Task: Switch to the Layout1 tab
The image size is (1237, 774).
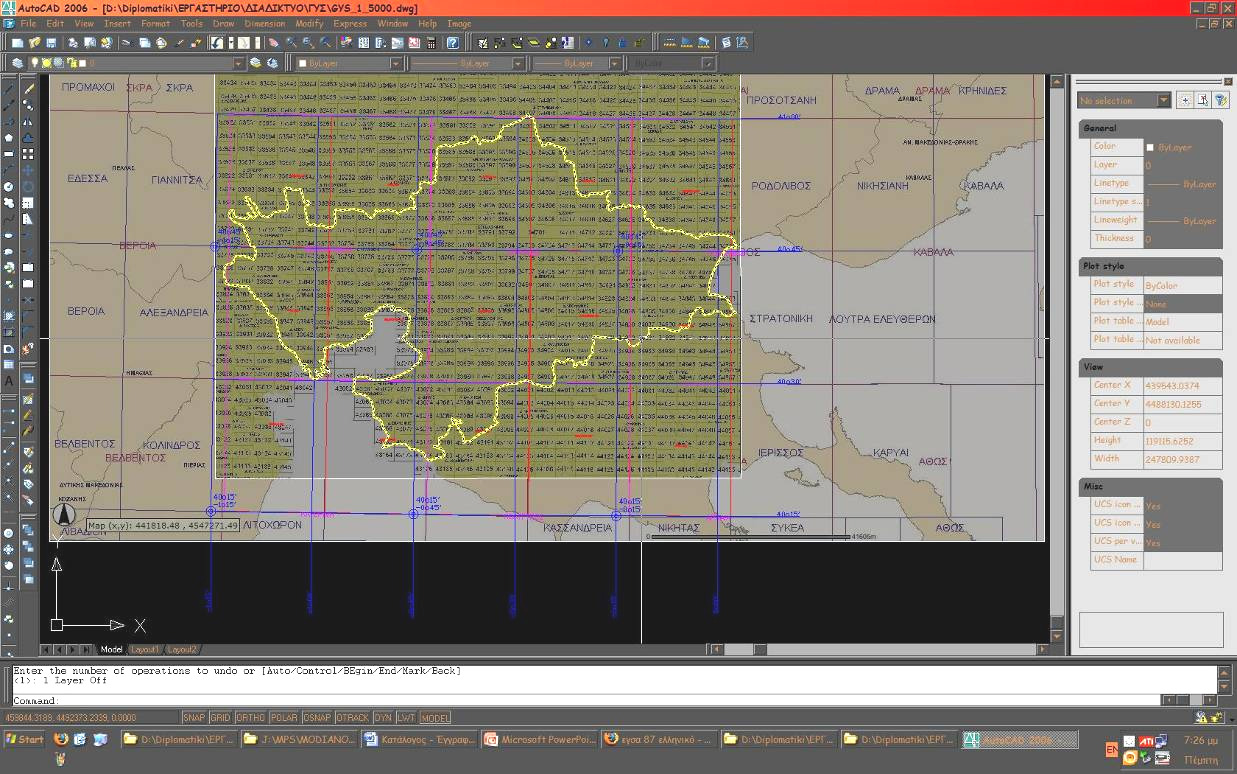Action: tap(144, 649)
